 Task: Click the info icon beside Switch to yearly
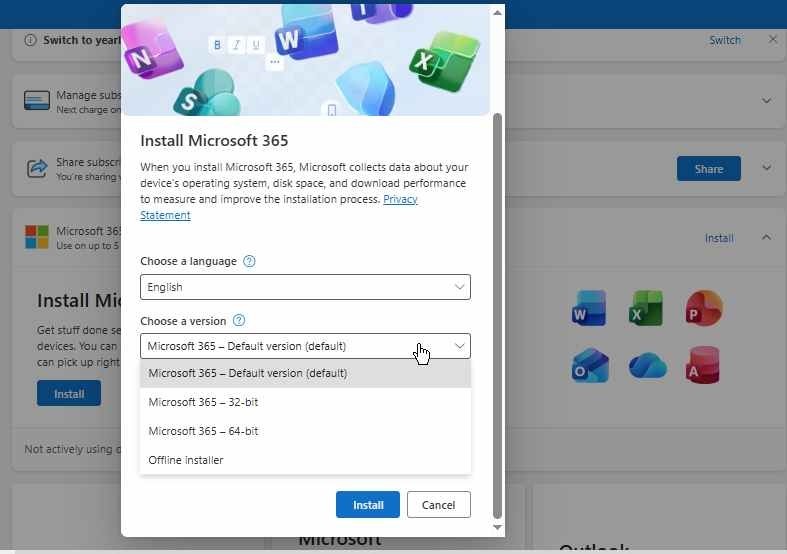tap(30, 40)
